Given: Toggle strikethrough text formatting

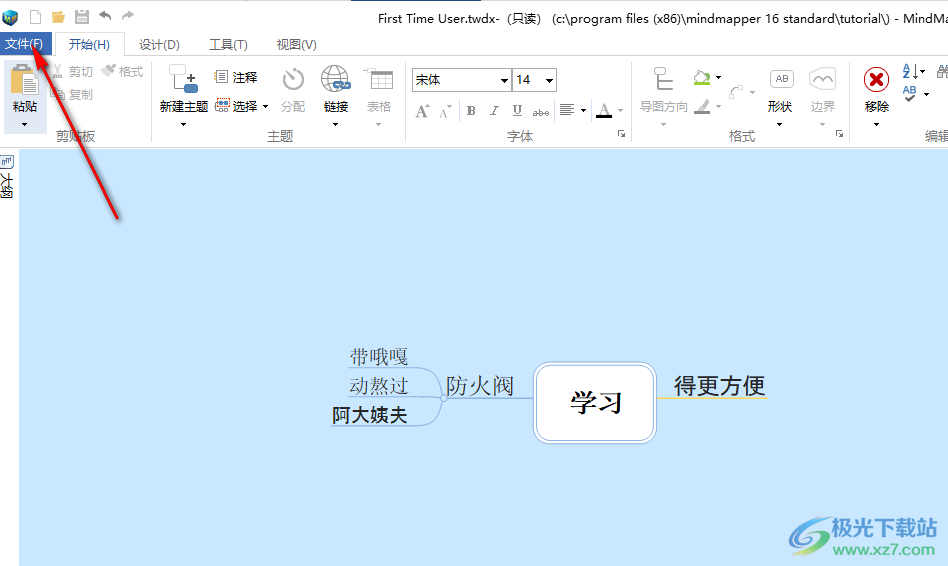Looking at the screenshot, I should click(x=541, y=111).
